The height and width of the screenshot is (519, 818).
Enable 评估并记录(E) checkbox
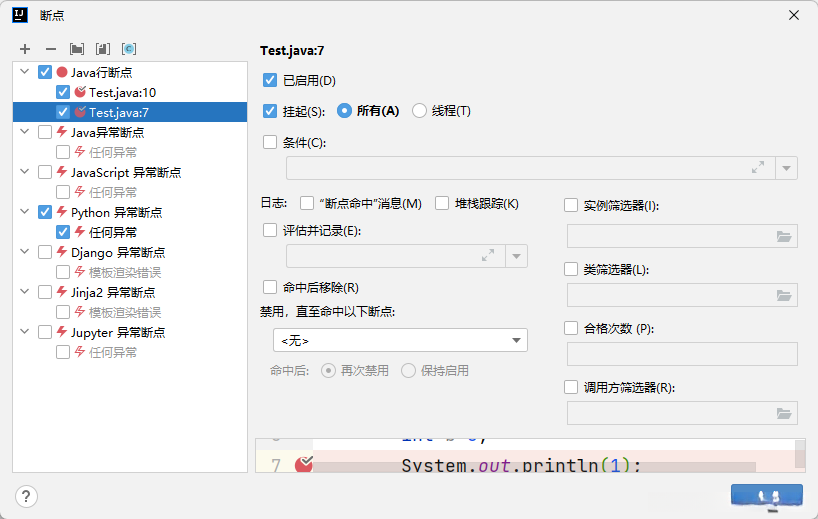pyautogui.click(x=270, y=230)
